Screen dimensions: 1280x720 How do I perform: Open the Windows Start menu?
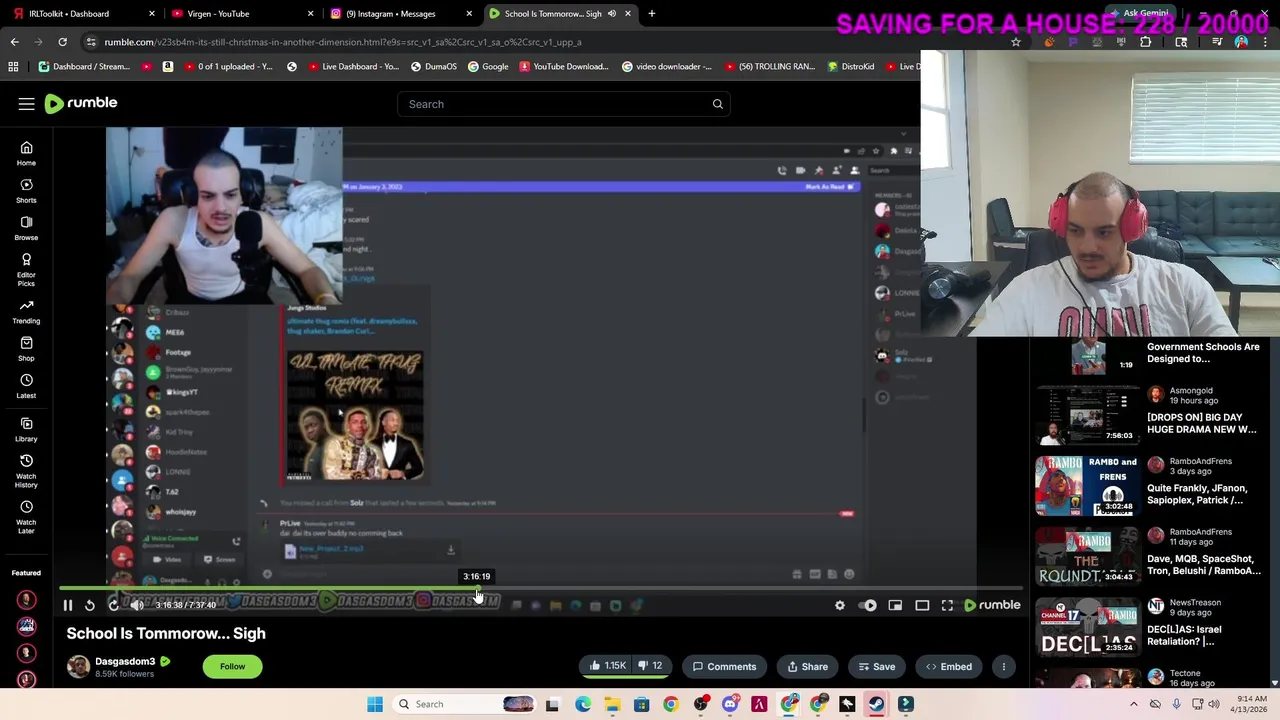375,704
